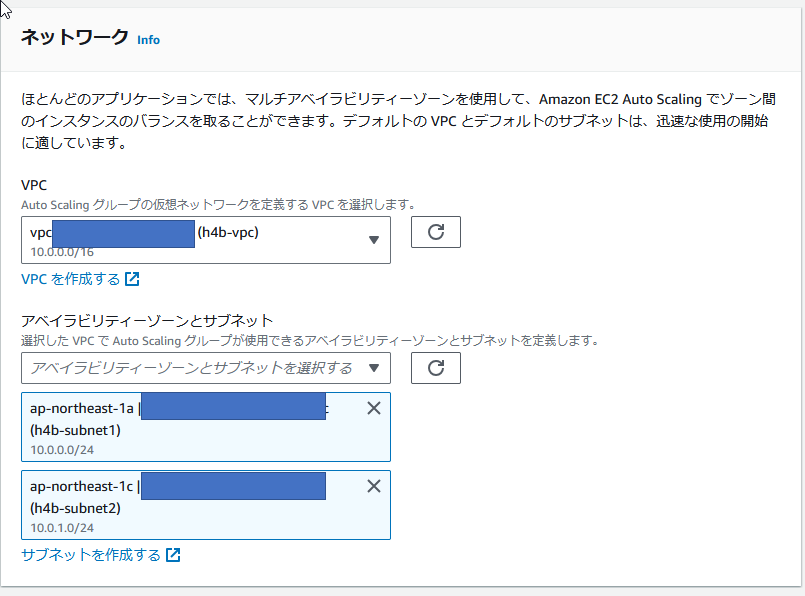Click the ap-northeast-1a h4b-subnet1 entry

[206, 427]
